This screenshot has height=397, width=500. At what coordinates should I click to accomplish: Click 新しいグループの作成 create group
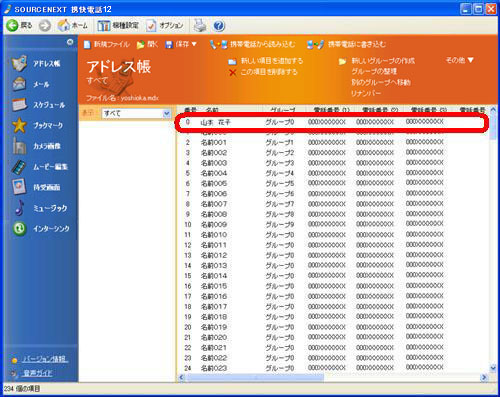click(377, 61)
